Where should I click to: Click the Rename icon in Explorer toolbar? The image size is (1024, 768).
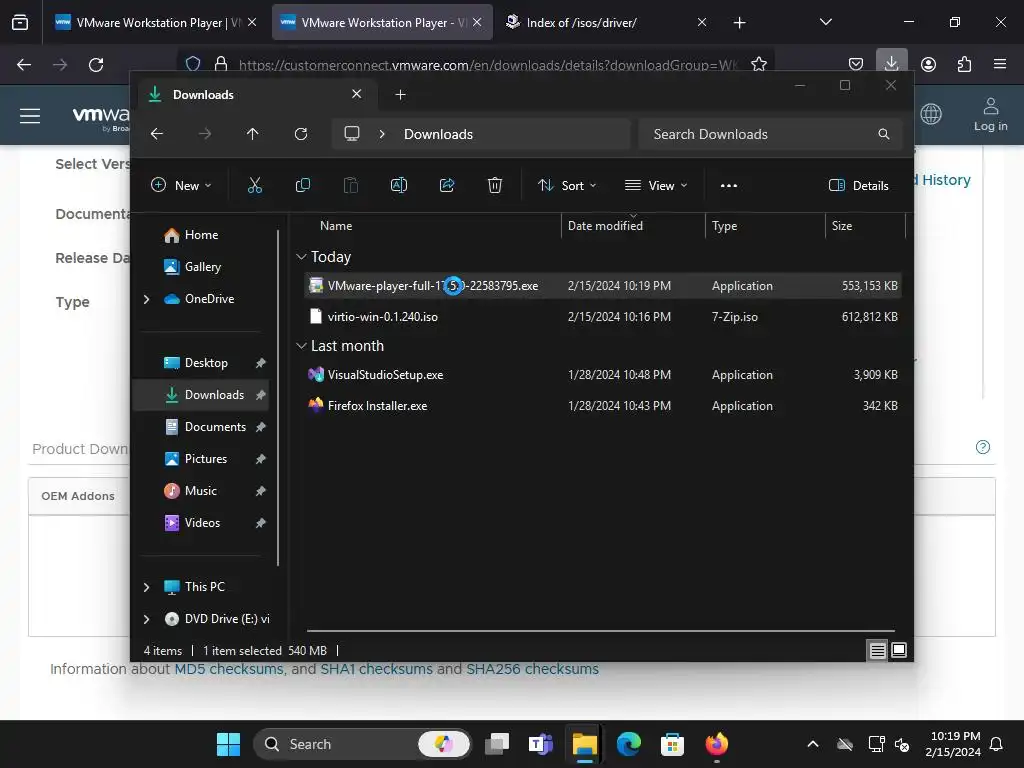click(398, 185)
